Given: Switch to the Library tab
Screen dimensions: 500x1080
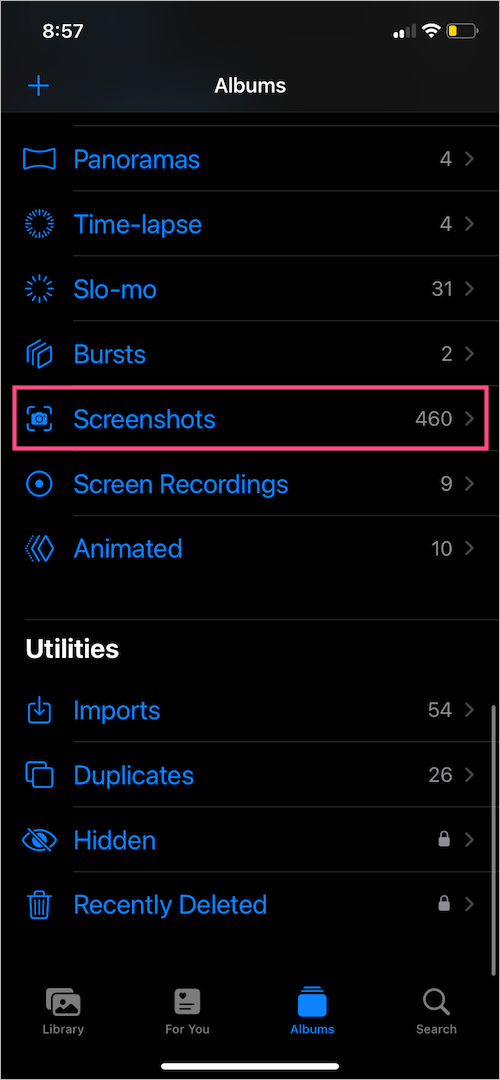Looking at the screenshot, I should (x=63, y=1012).
